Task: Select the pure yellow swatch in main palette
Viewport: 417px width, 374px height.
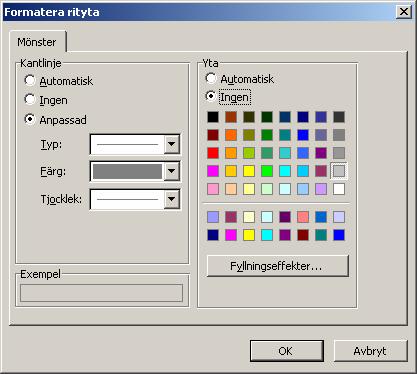Action: tap(249, 171)
